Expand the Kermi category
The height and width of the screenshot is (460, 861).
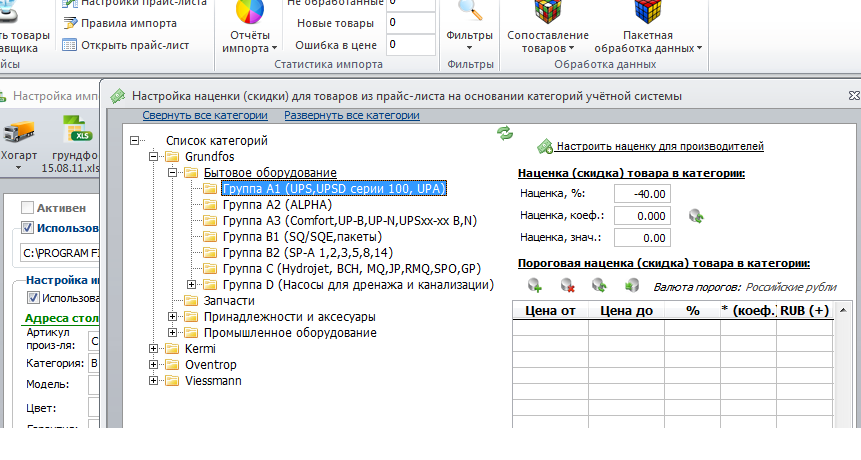[x=154, y=349]
